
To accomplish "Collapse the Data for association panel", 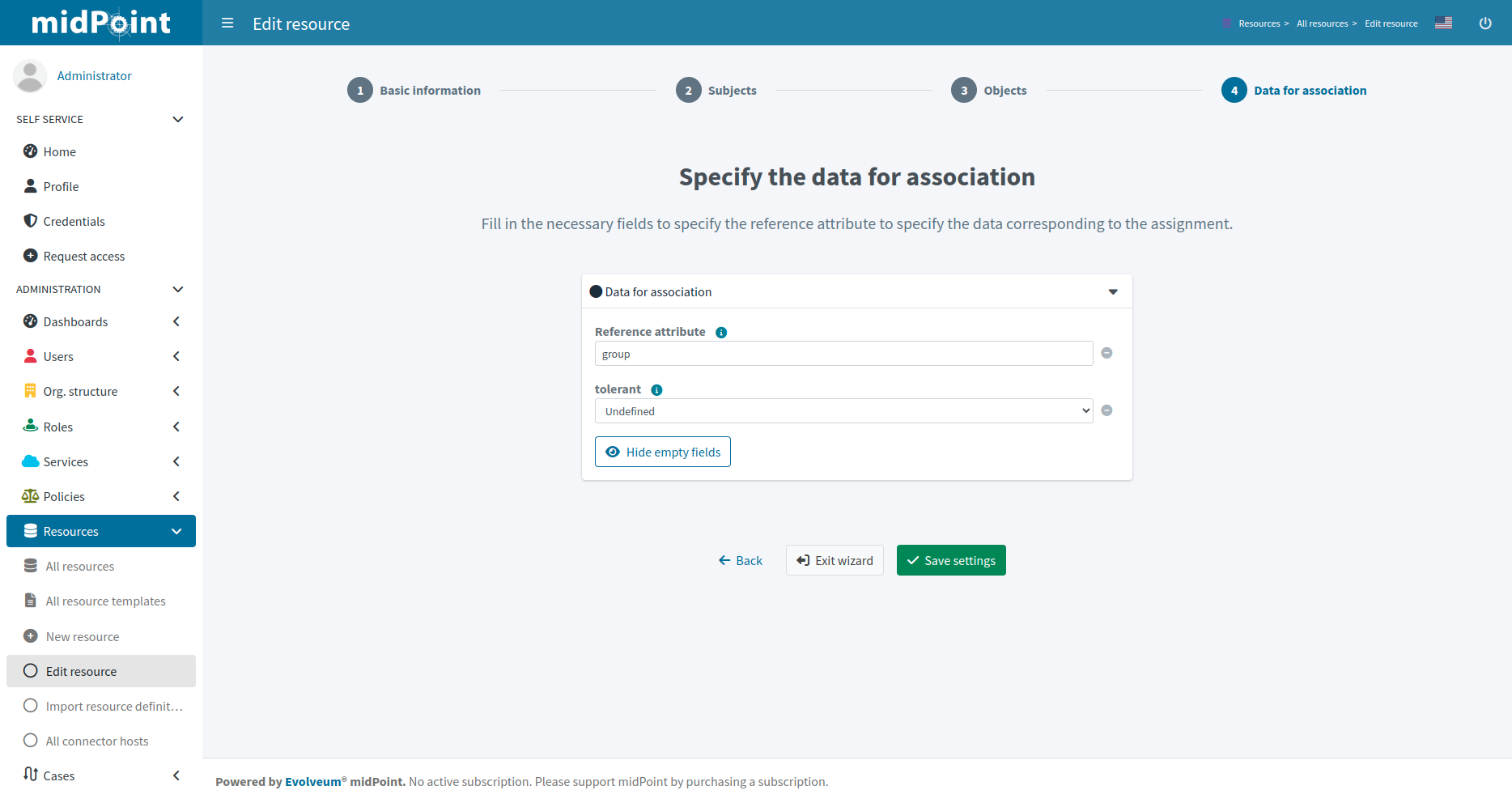I will click(x=1113, y=292).
